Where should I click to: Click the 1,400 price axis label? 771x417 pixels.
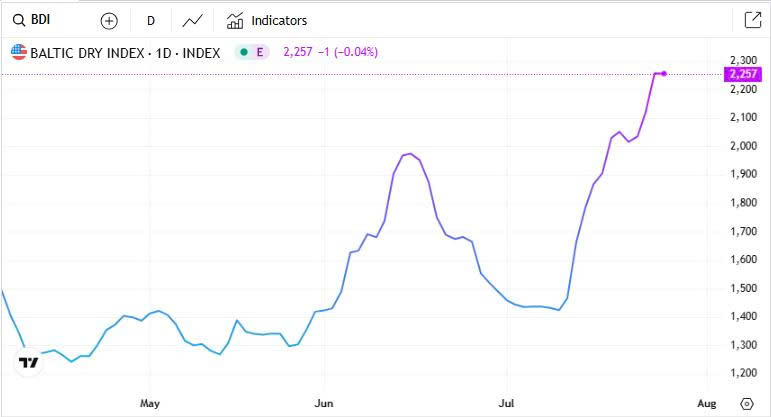pos(743,316)
